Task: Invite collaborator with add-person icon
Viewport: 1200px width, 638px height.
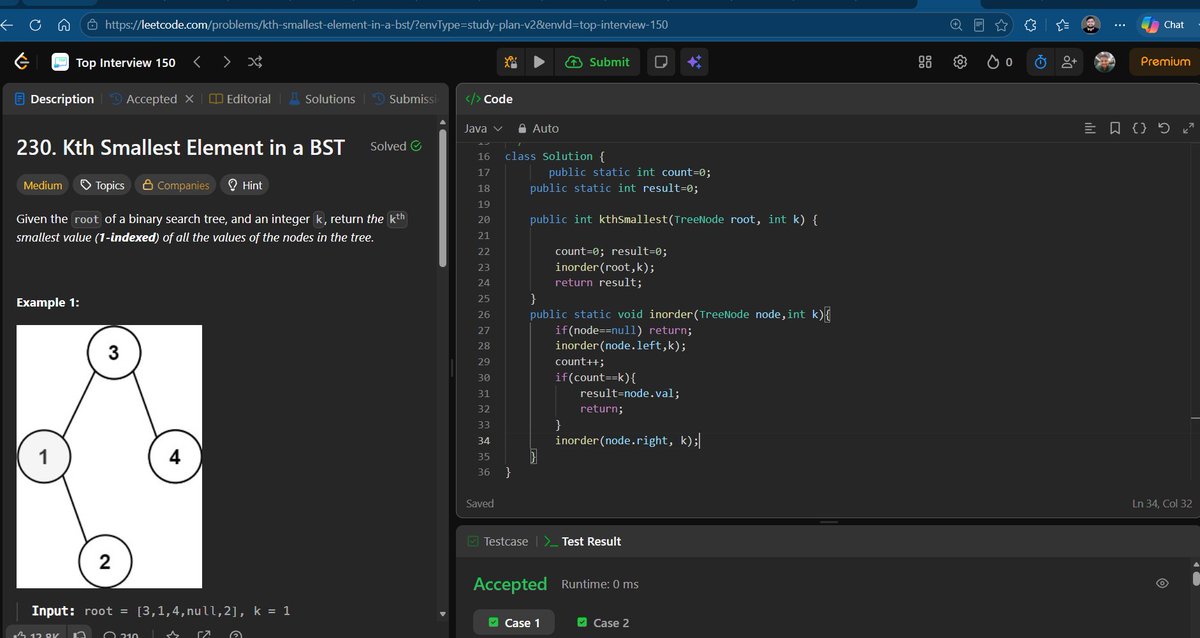Action: point(1069,62)
